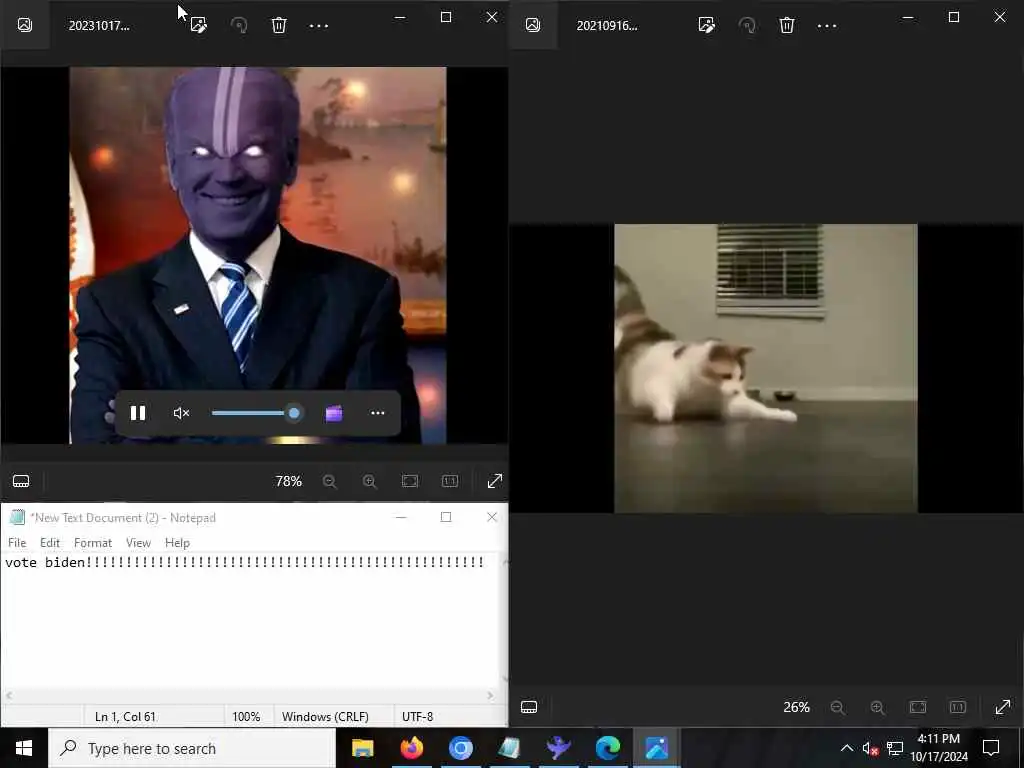Image resolution: width=1024 pixels, height=768 pixels.
Task: Click Photos app icon in right window titlebar
Action: tap(533, 25)
